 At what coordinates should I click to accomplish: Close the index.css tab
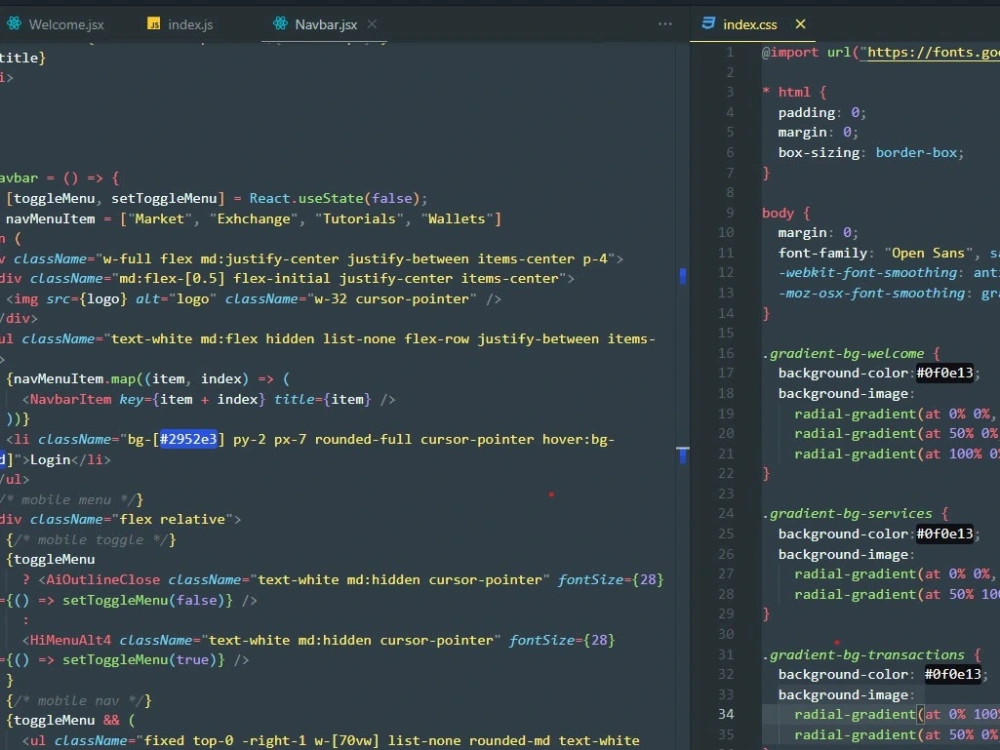800,24
